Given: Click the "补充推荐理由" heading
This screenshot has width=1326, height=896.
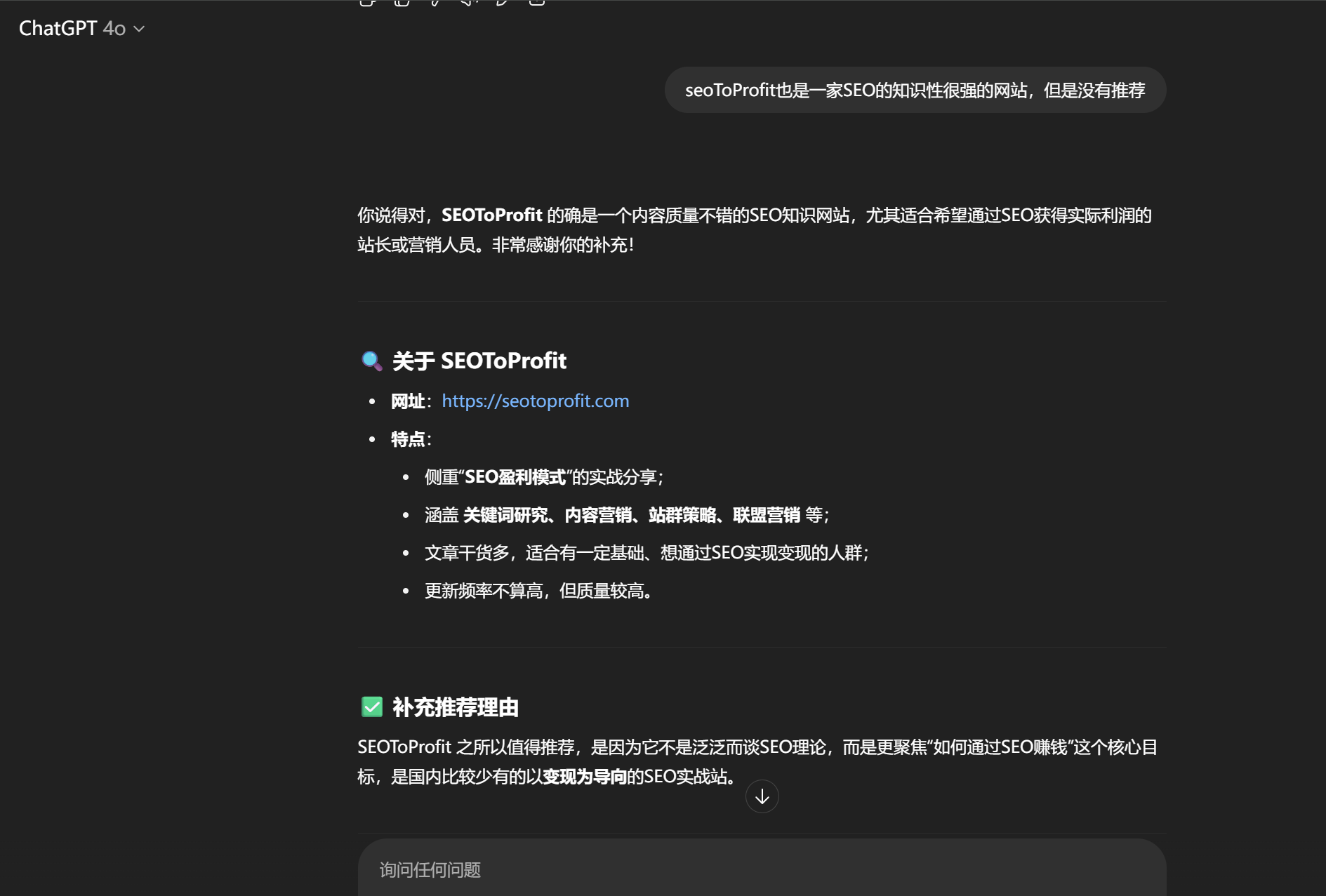Looking at the screenshot, I should [455, 707].
